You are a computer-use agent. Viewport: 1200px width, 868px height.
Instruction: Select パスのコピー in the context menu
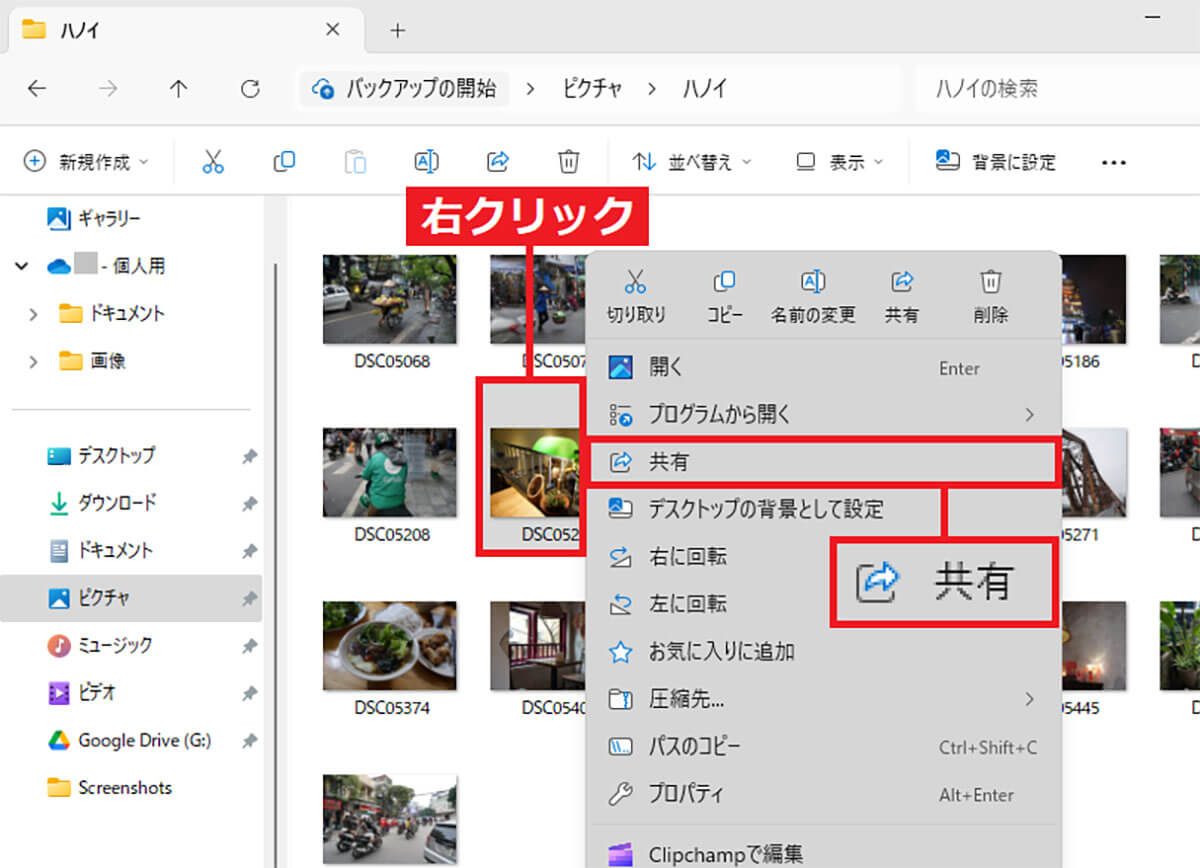[x=822, y=747]
